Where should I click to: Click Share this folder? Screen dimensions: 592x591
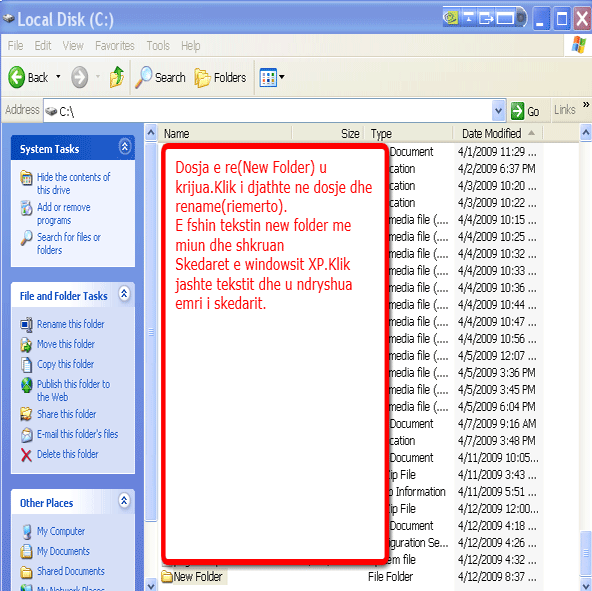click(66, 414)
